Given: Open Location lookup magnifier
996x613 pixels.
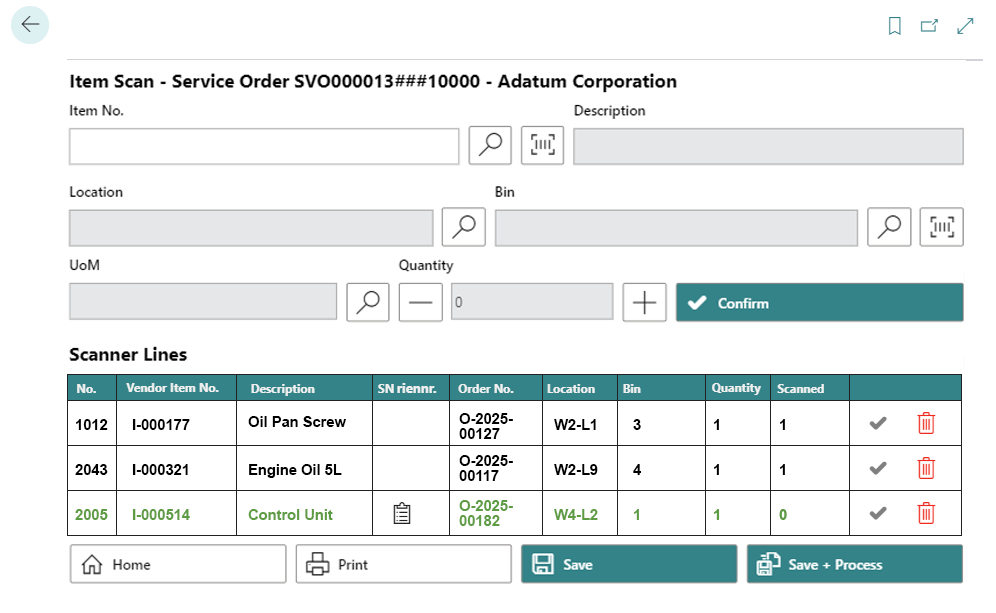Looking at the screenshot, I should (x=464, y=227).
